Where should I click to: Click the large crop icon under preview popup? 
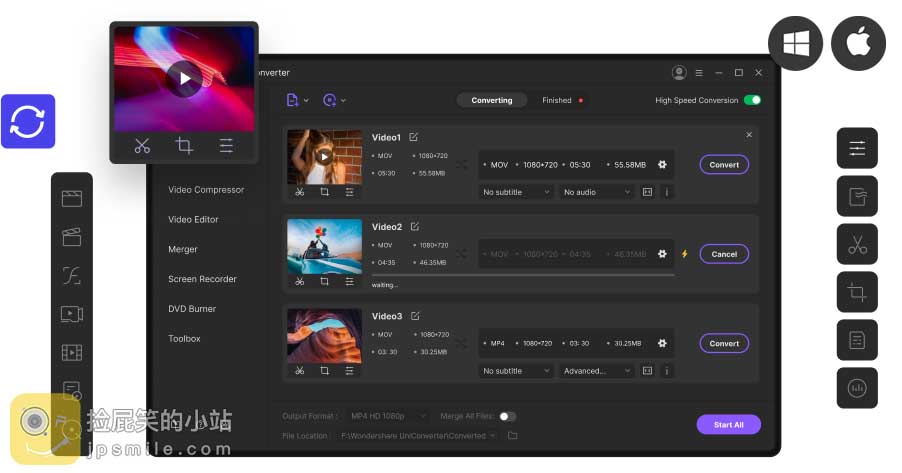pyautogui.click(x=184, y=146)
